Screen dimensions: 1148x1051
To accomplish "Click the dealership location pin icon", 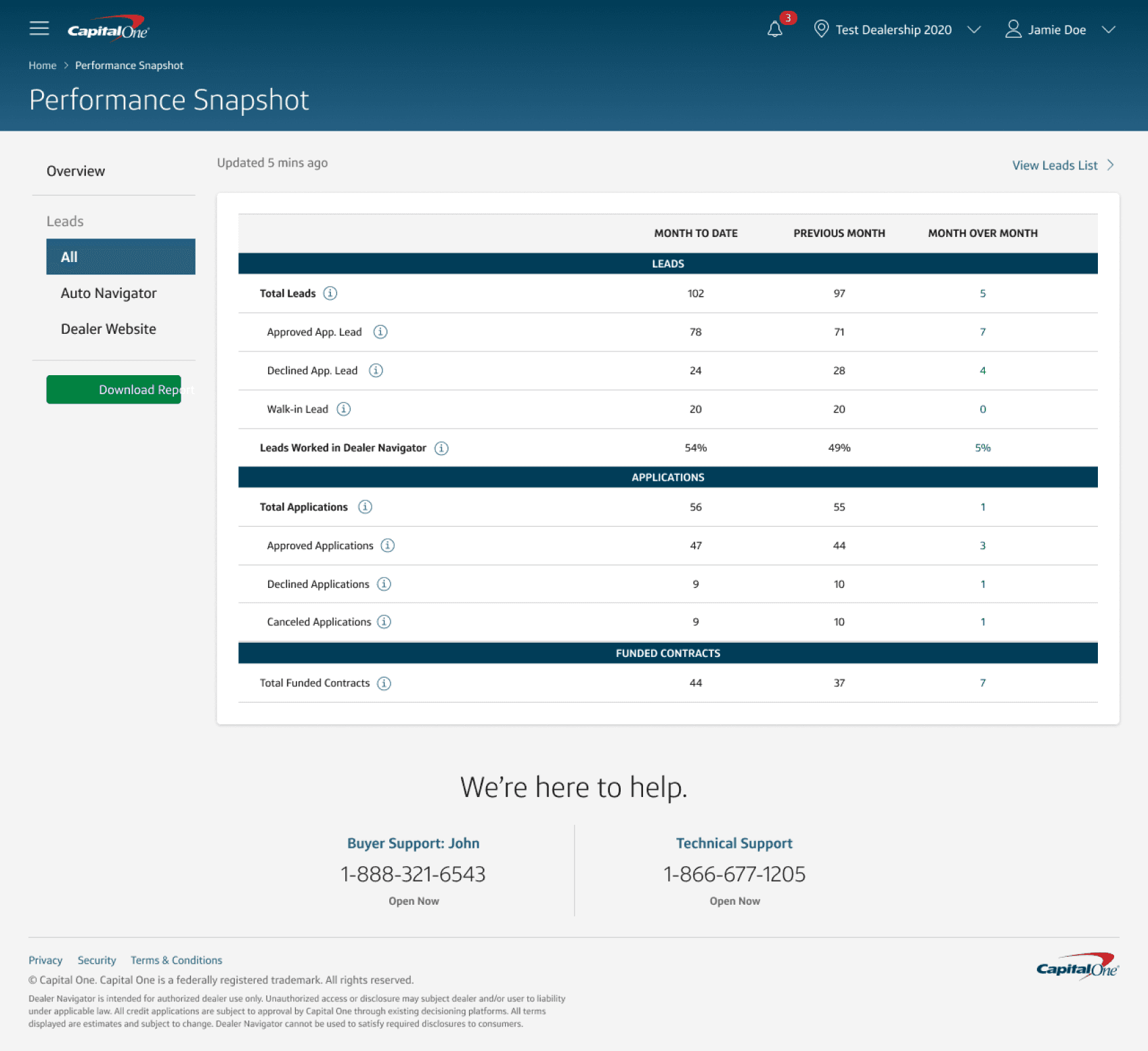I will [821, 29].
